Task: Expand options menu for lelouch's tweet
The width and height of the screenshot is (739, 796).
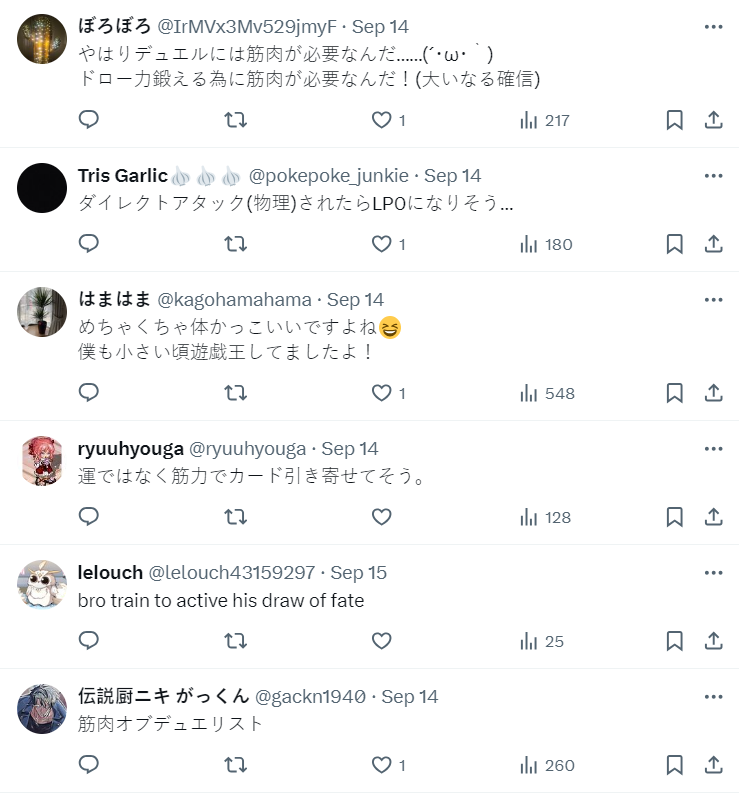Action: point(713,573)
